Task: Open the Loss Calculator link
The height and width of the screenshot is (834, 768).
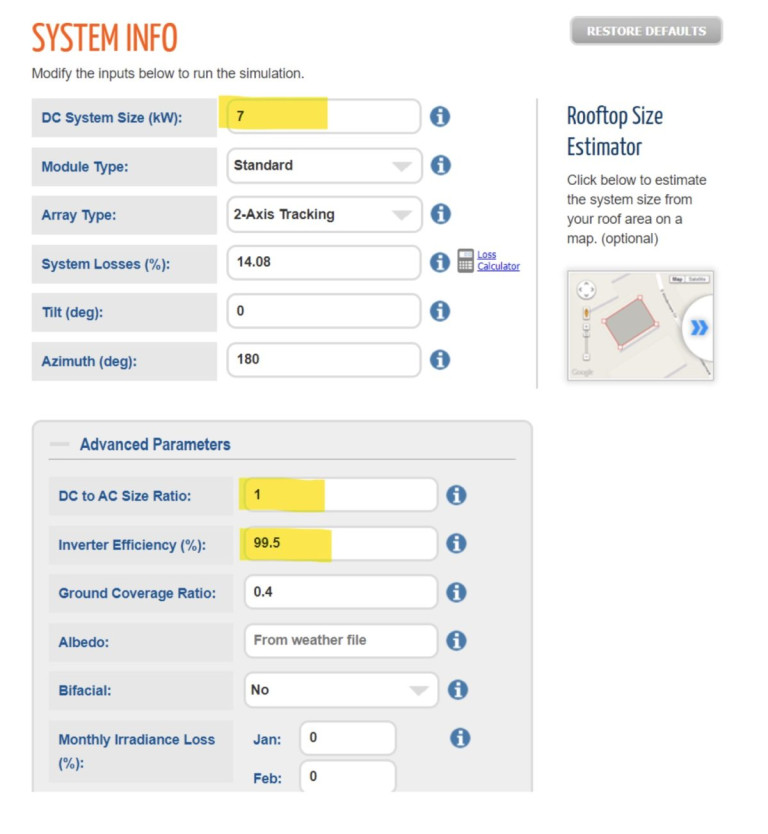Action: (x=497, y=261)
